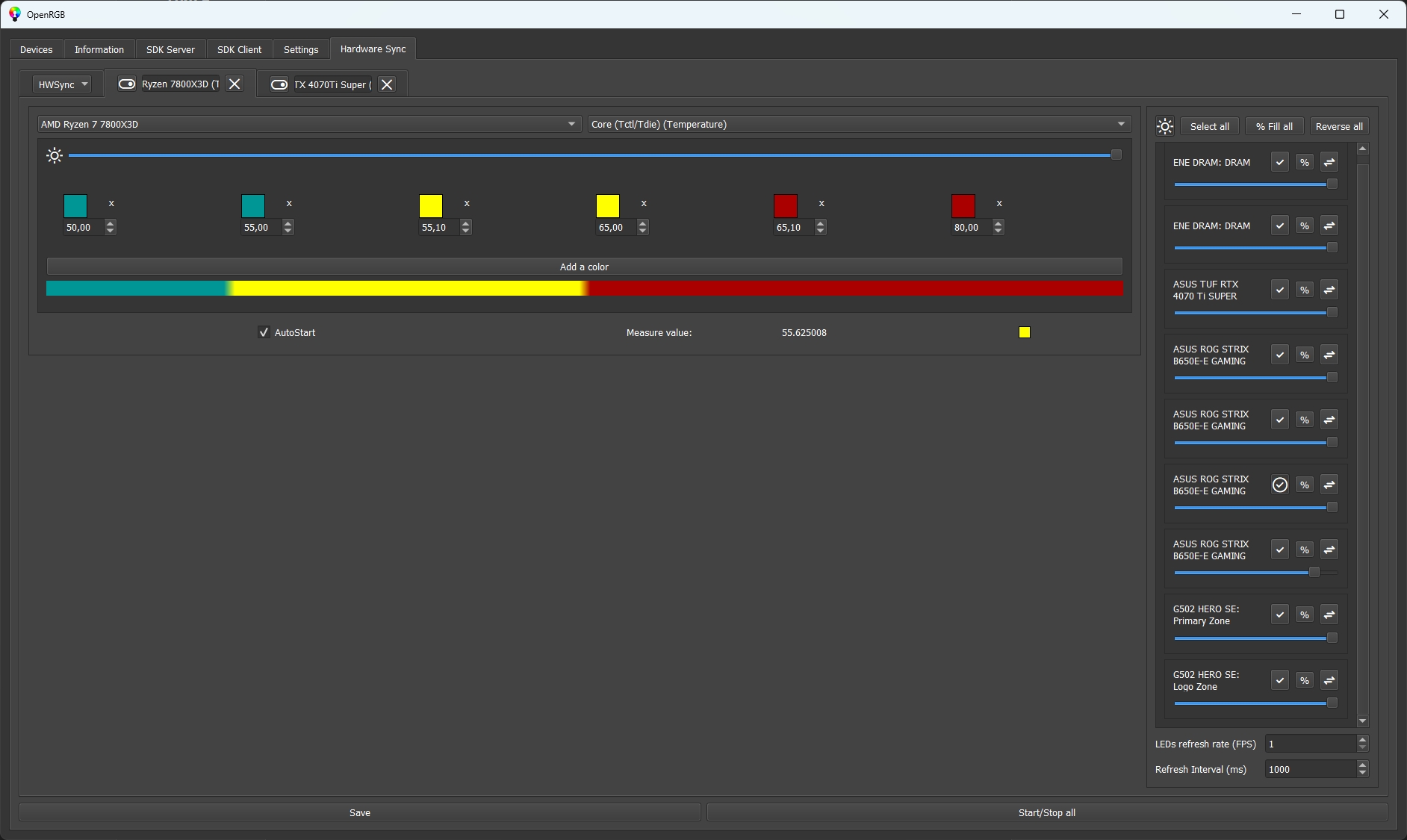Open the SDK Client tab
The width and height of the screenshot is (1407, 840).
coord(239,49)
